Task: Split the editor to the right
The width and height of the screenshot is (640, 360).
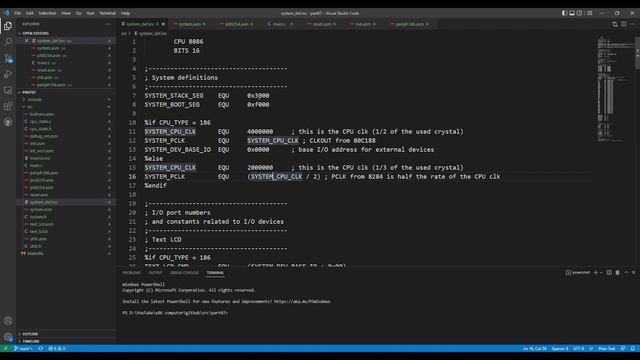Action: (624, 24)
